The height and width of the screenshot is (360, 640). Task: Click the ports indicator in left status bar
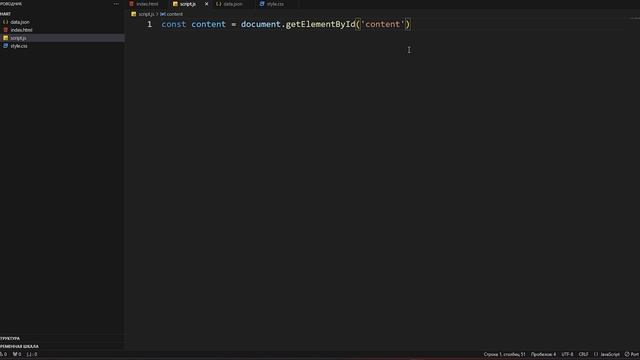32,354
